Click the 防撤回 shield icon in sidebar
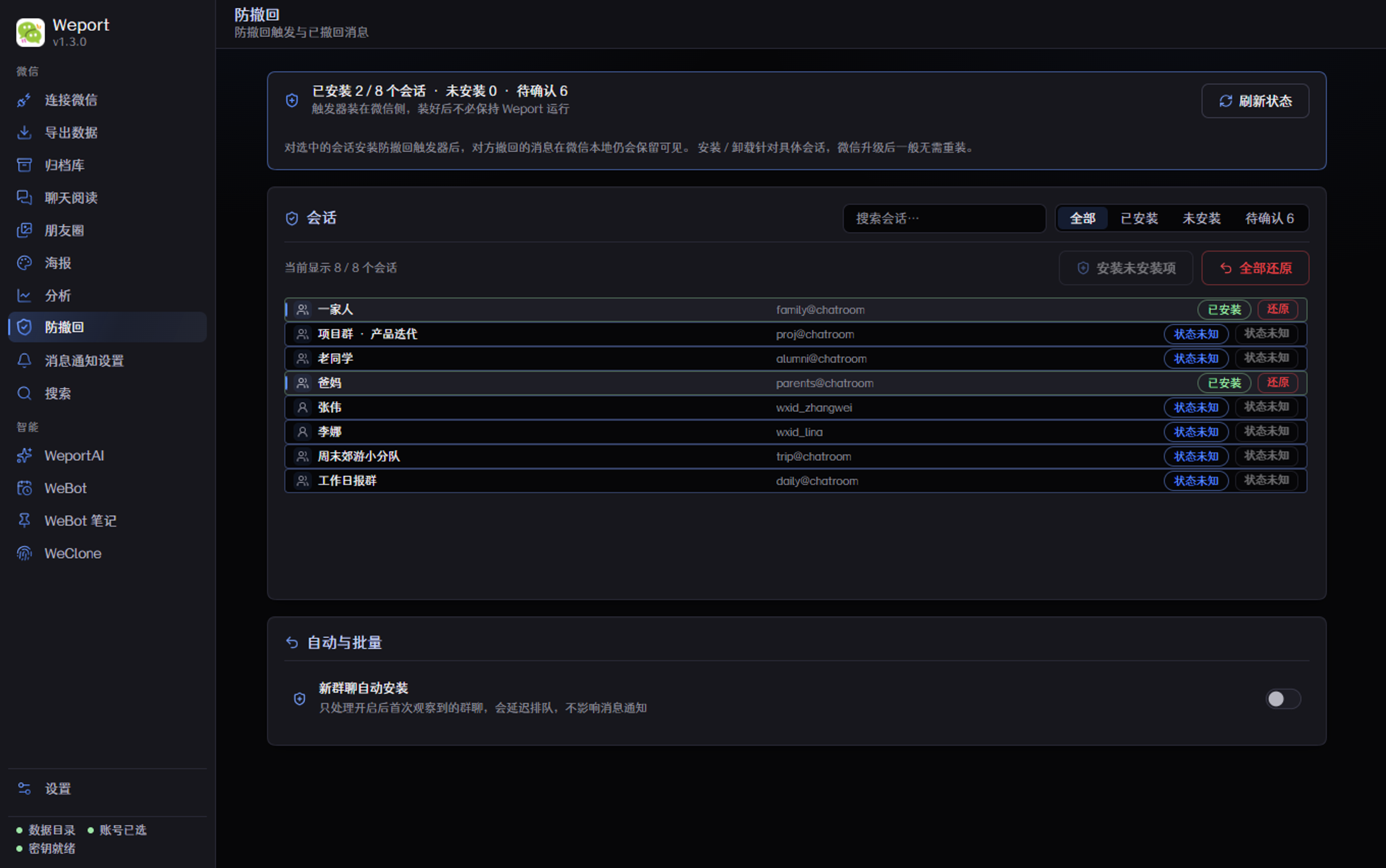The image size is (1386, 868). 24,327
